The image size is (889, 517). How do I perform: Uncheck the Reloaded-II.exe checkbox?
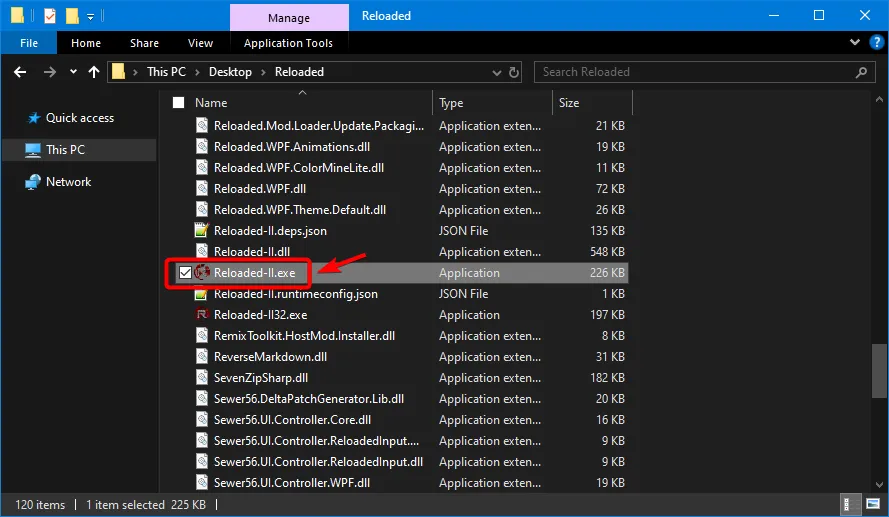[x=185, y=273]
